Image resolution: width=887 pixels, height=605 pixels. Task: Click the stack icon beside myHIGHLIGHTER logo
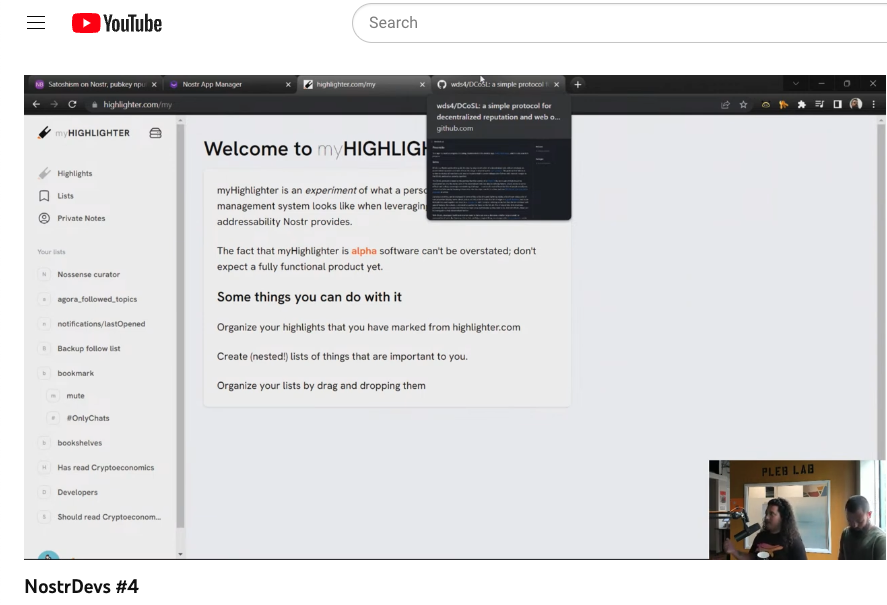(155, 133)
